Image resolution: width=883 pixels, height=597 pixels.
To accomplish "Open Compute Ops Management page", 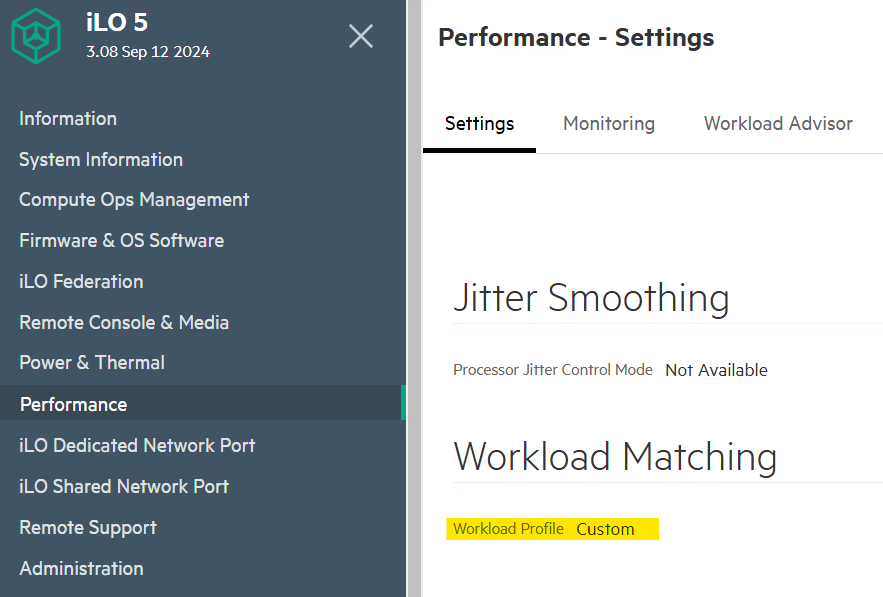I will 134,200.
